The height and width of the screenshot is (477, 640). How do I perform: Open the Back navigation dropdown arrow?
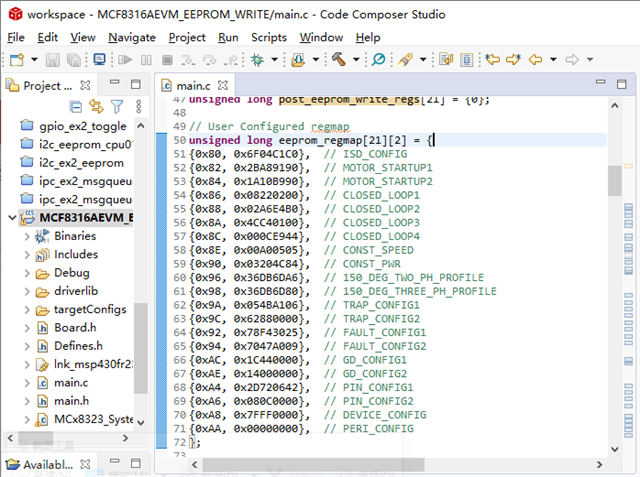(553, 60)
